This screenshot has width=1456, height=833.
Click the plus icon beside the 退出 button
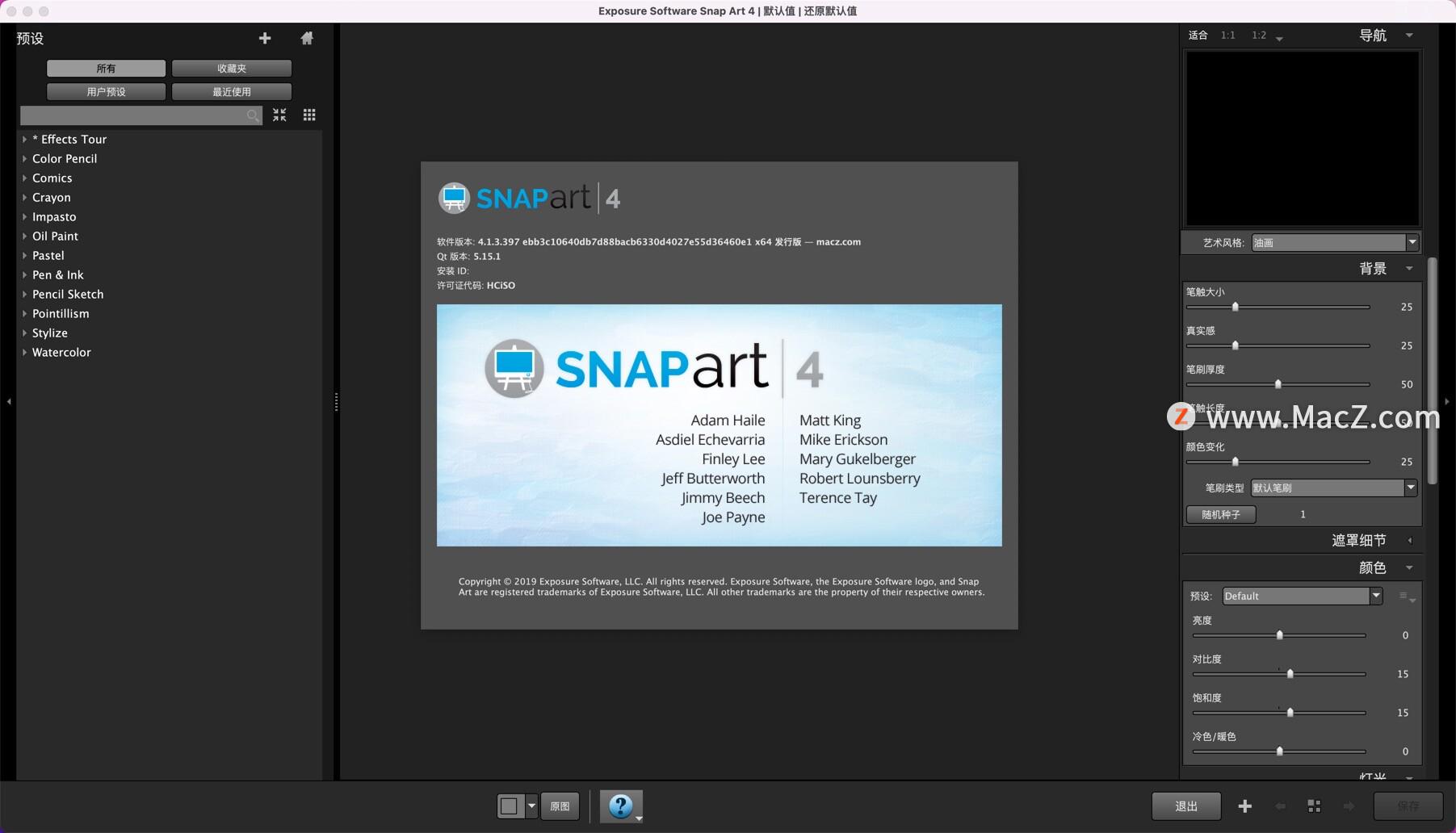pos(1245,806)
